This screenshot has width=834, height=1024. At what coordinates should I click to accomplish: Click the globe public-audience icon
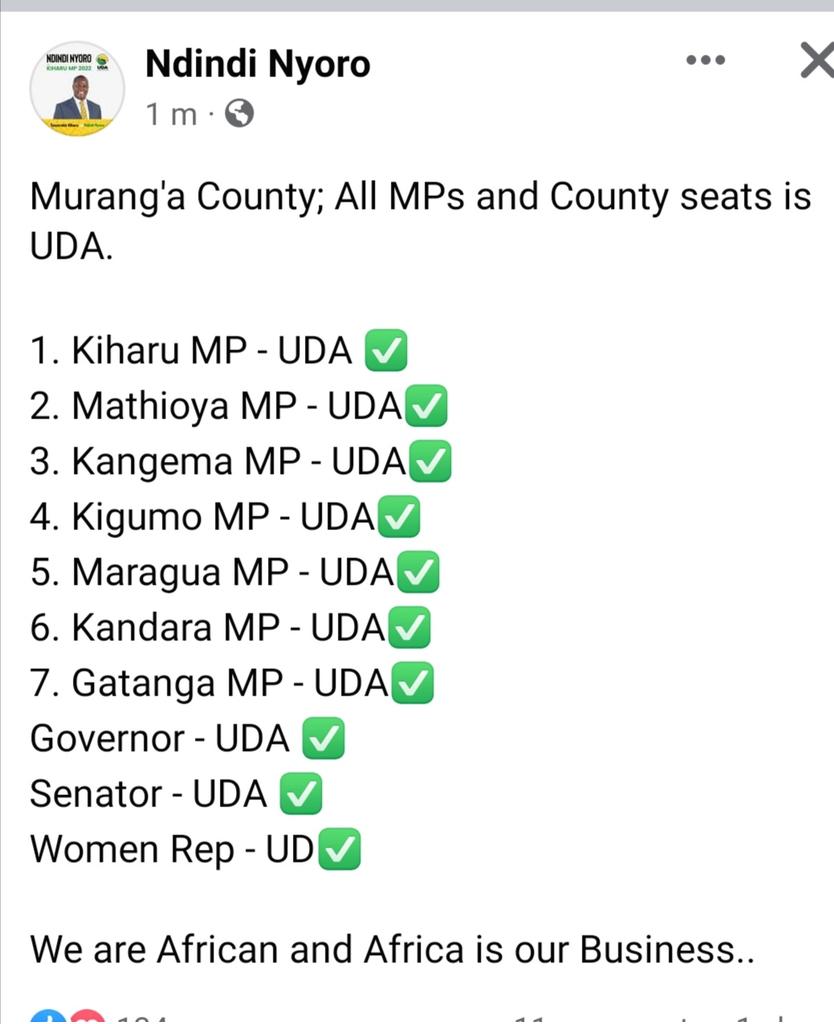239,114
